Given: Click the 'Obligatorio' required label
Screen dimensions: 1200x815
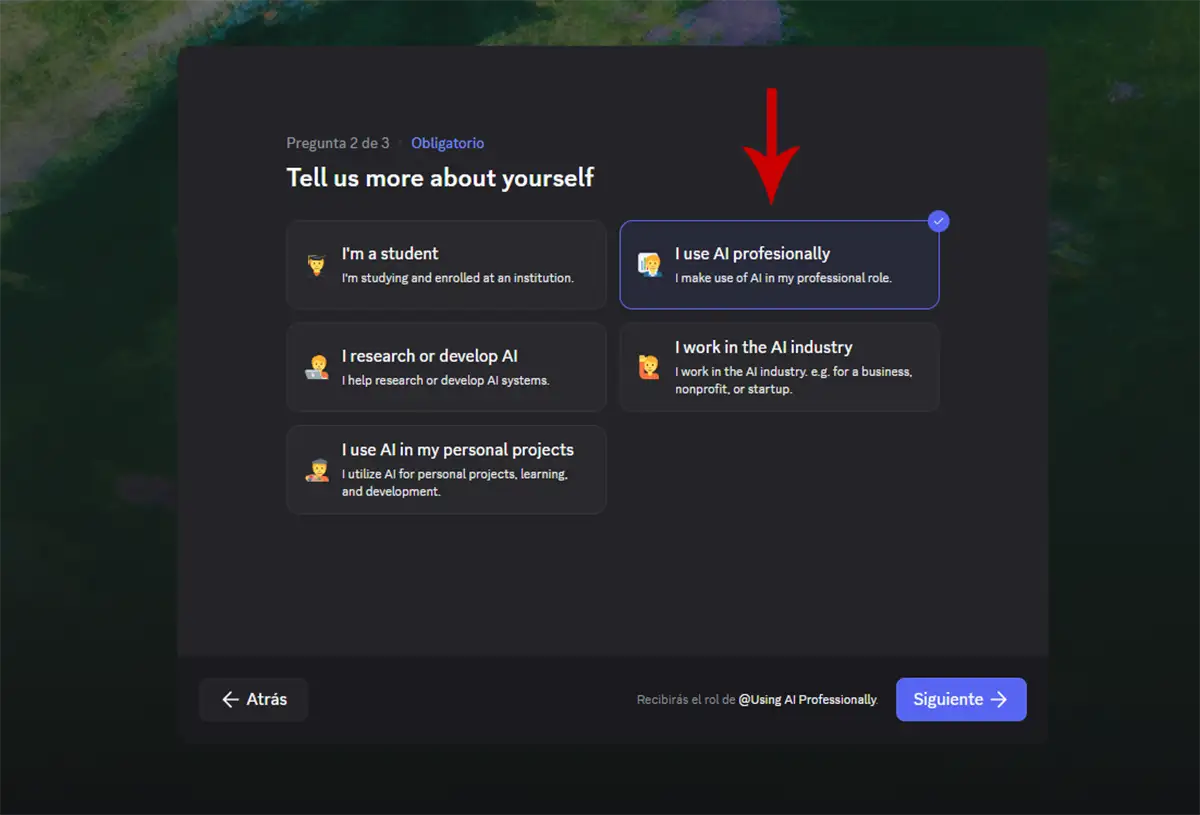Looking at the screenshot, I should [447, 143].
